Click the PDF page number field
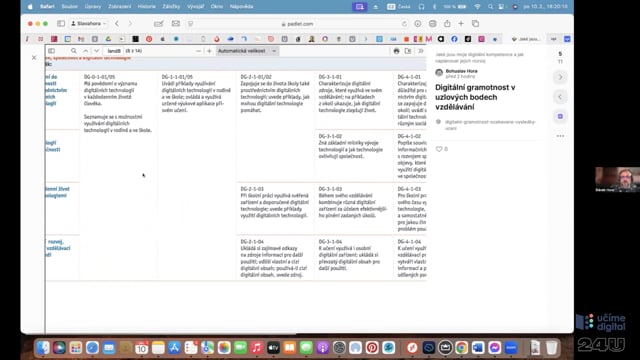 click(114, 51)
